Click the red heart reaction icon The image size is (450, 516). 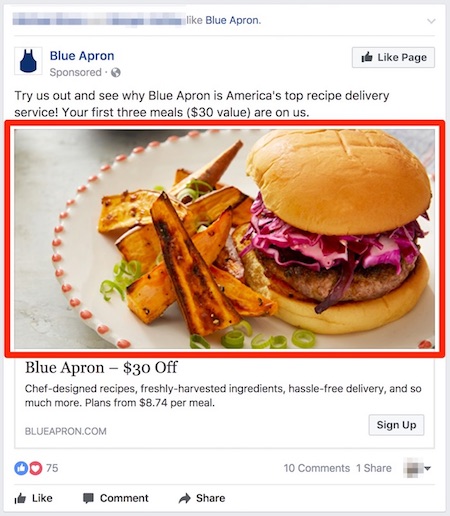[x=36, y=468]
